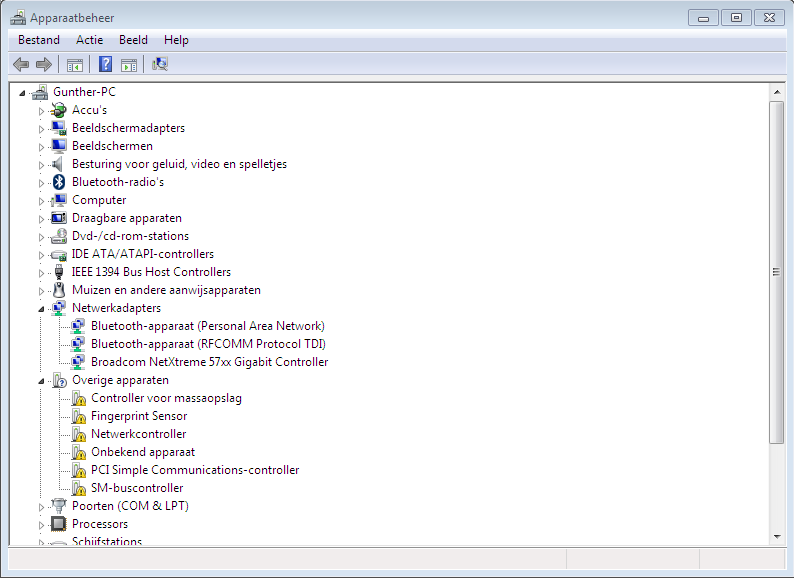Maximize the Apparaatbeheer window
The height and width of the screenshot is (578, 794).
point(736,18)
